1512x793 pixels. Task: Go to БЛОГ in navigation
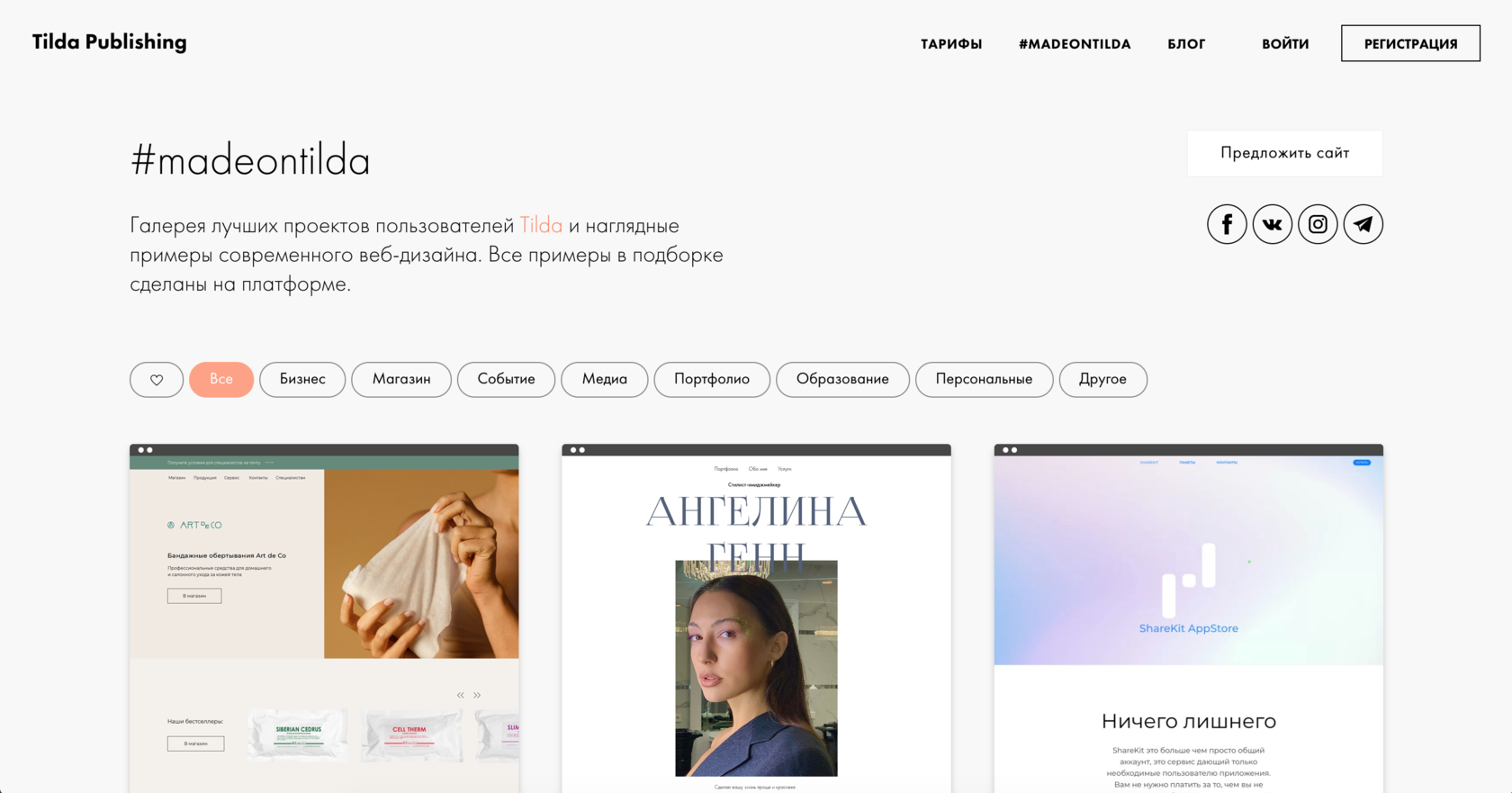[x=1186, y=44]
